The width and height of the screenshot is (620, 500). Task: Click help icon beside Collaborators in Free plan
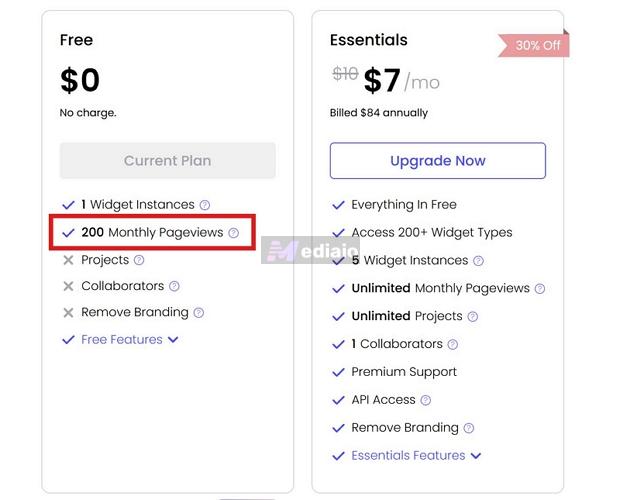(174, 286)
